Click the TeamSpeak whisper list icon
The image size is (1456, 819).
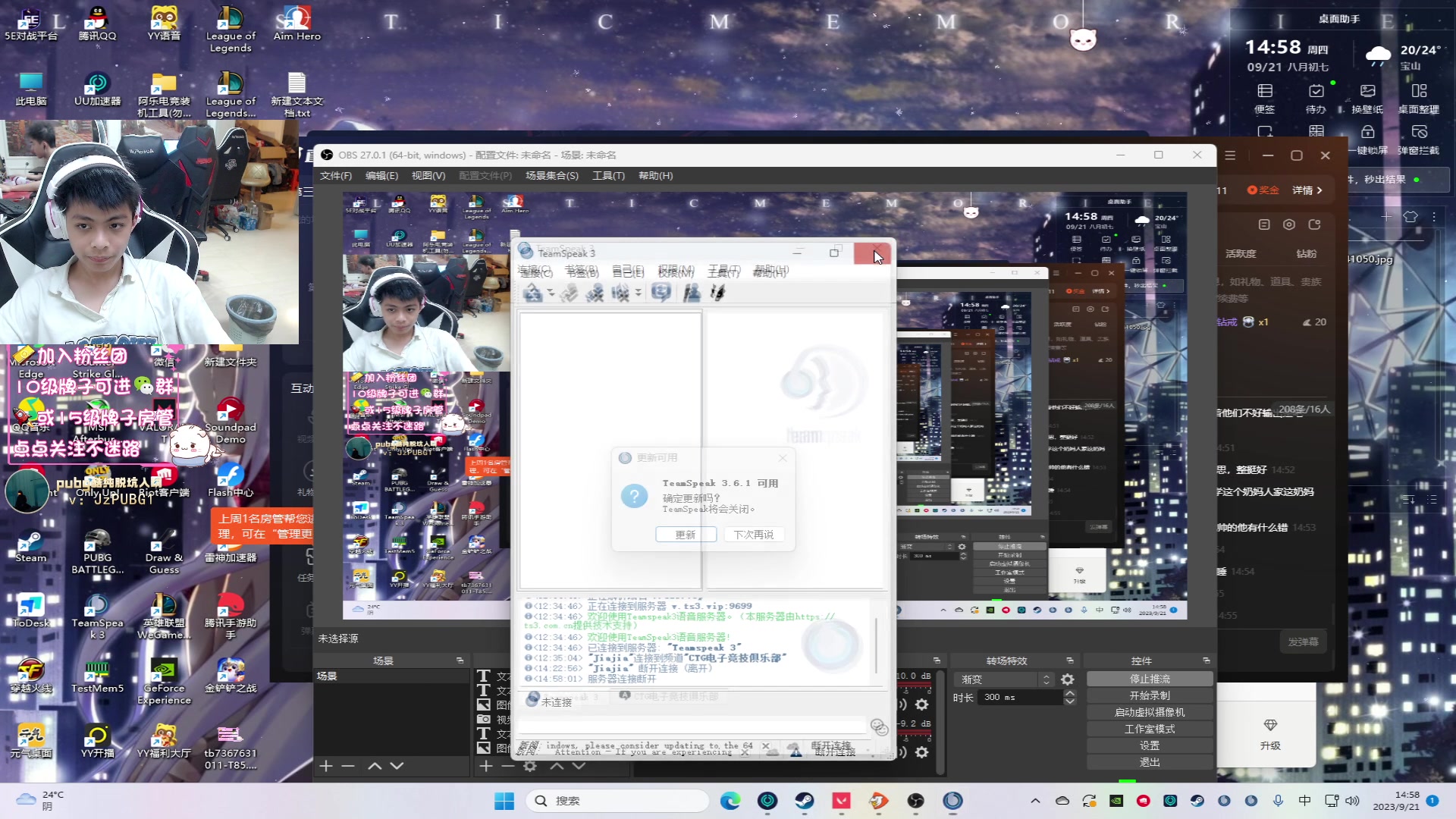point(720,293)
